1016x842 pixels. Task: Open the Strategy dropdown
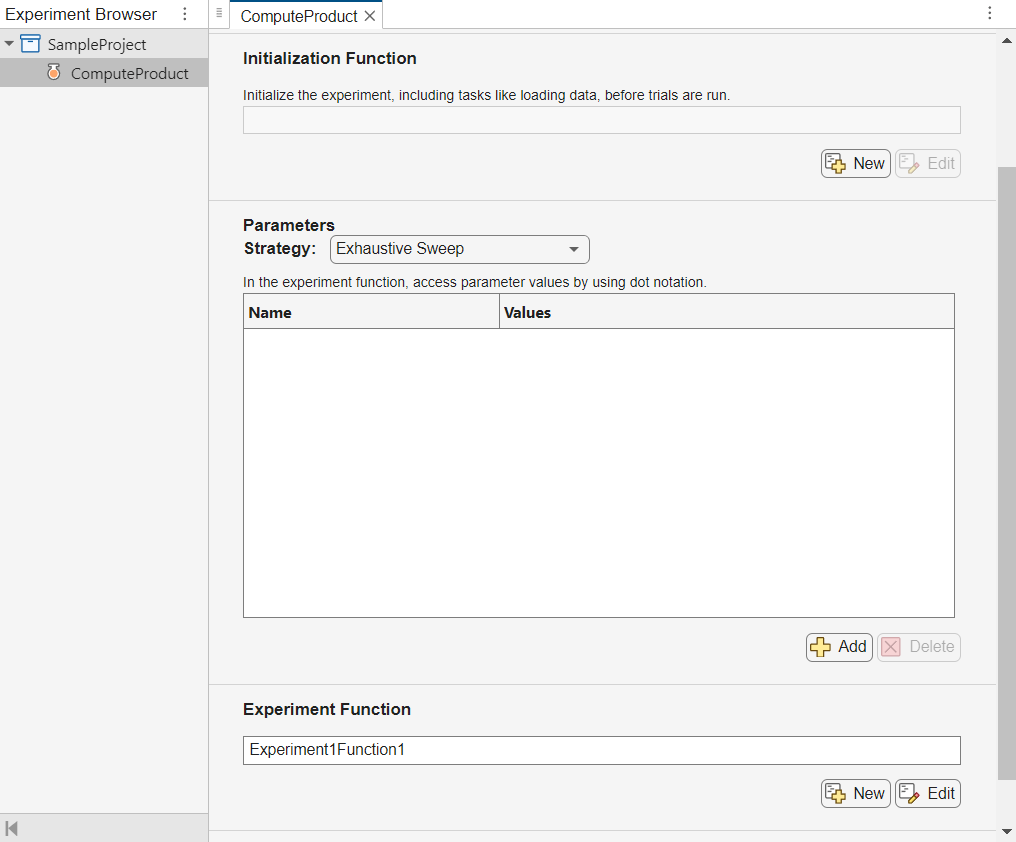tap(573, 249)
